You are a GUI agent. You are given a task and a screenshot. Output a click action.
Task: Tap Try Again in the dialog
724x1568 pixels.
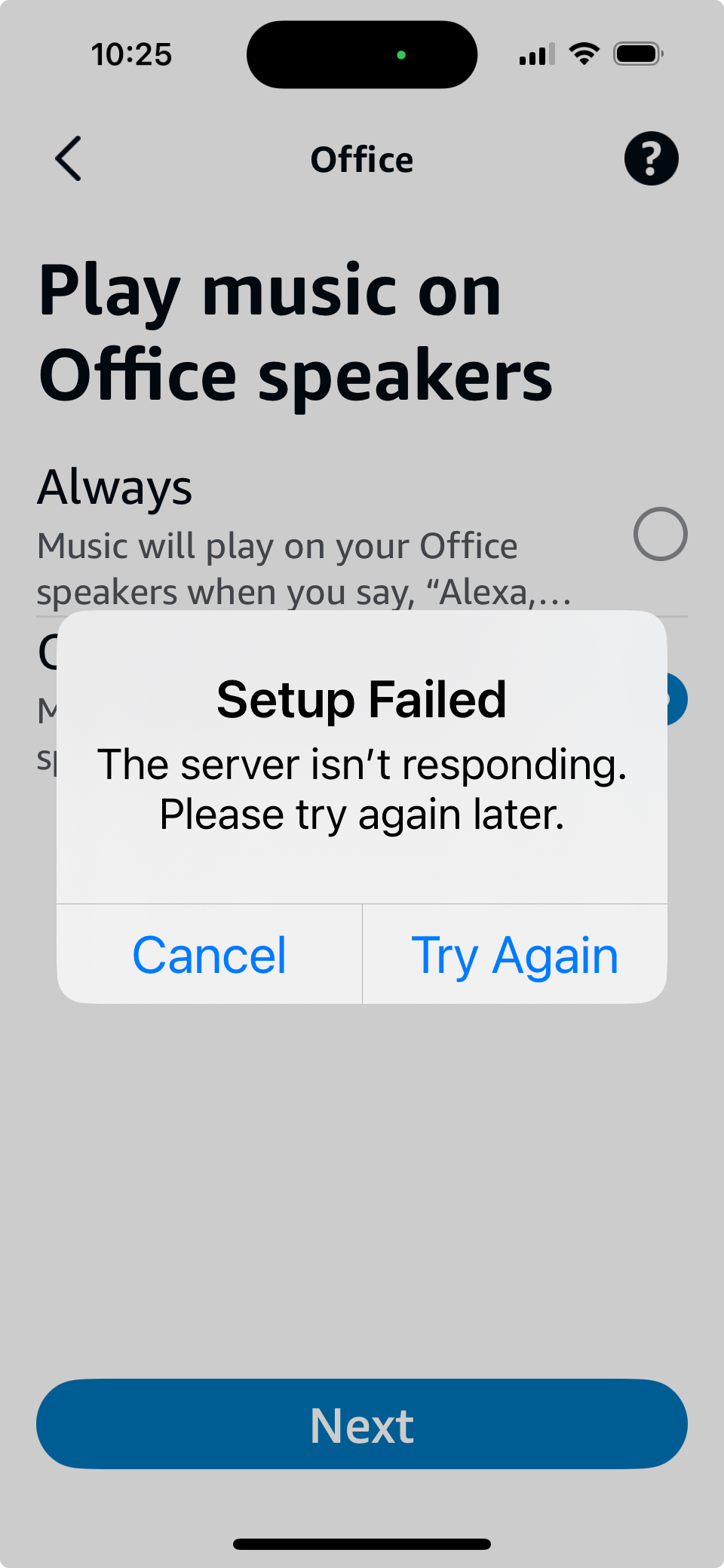coord(515,954)
